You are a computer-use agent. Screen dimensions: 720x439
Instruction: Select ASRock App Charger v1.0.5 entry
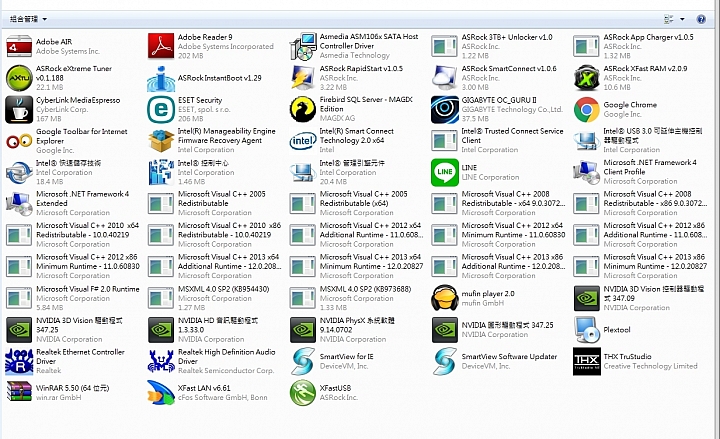[634, 46]
